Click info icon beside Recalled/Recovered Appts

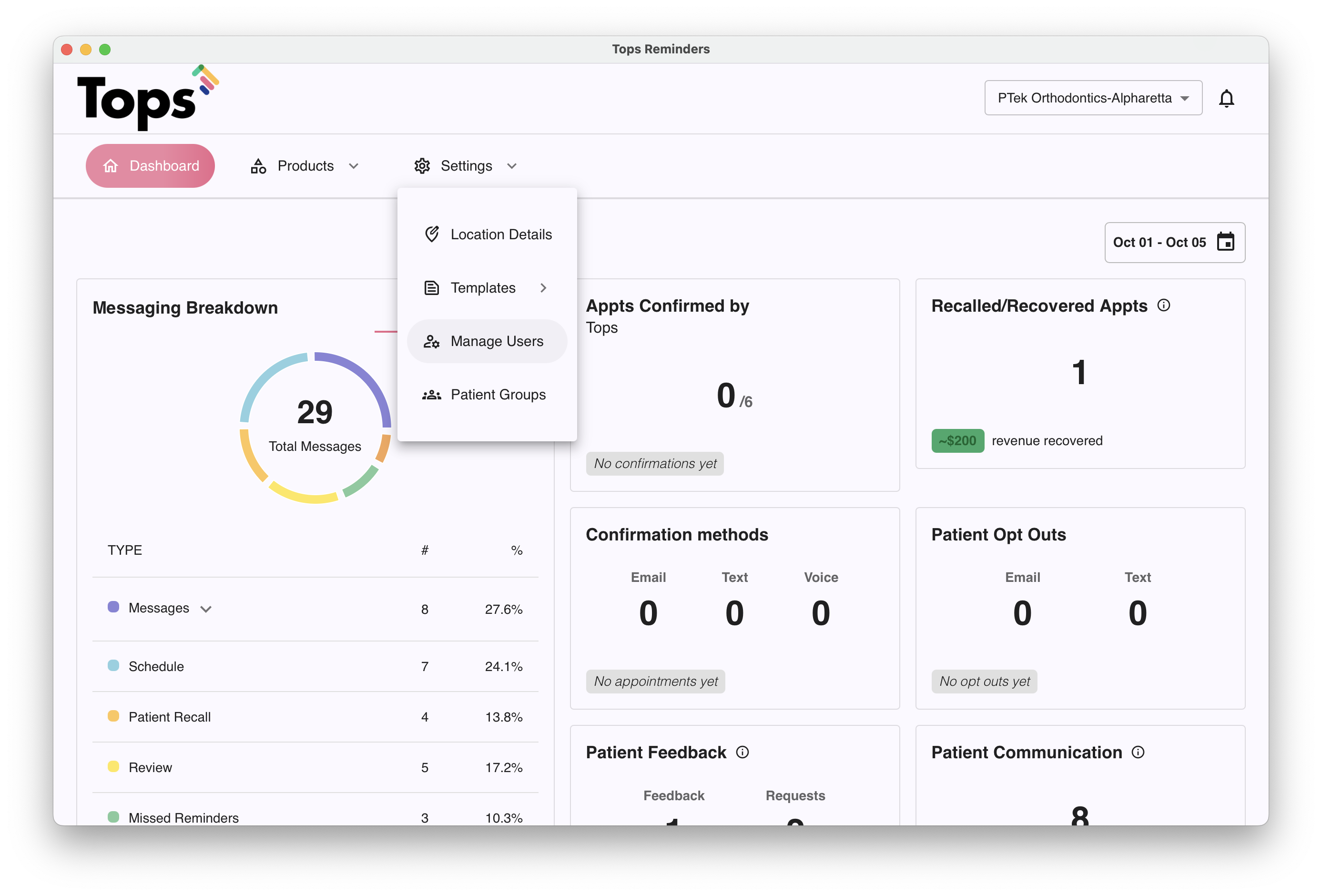(1163, 305)
